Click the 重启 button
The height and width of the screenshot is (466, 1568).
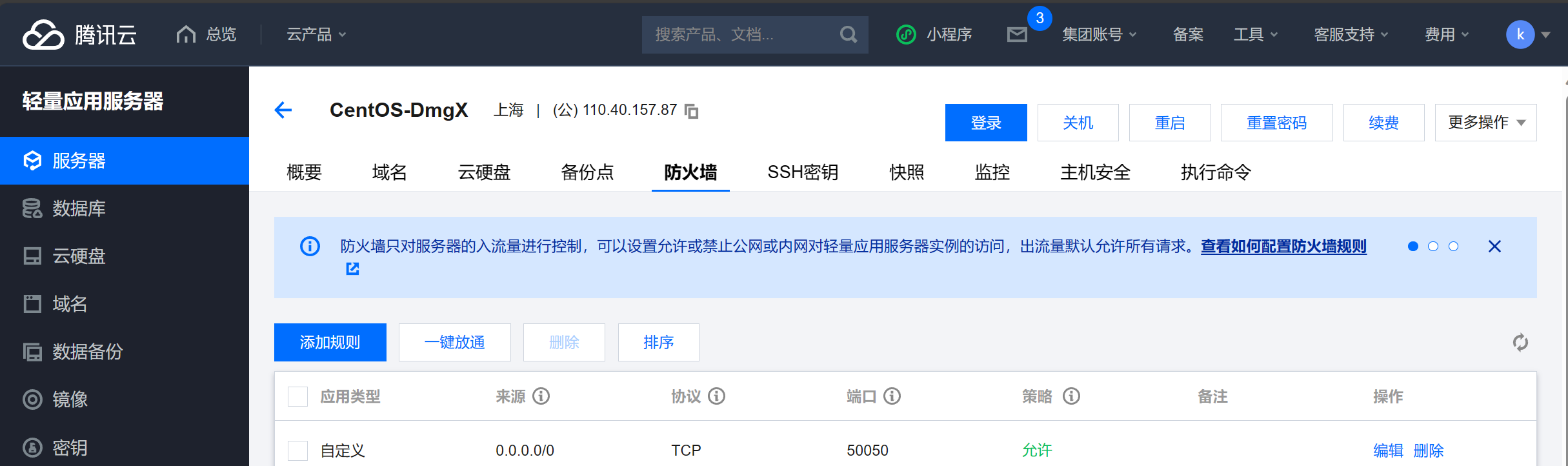(1170, 123)
